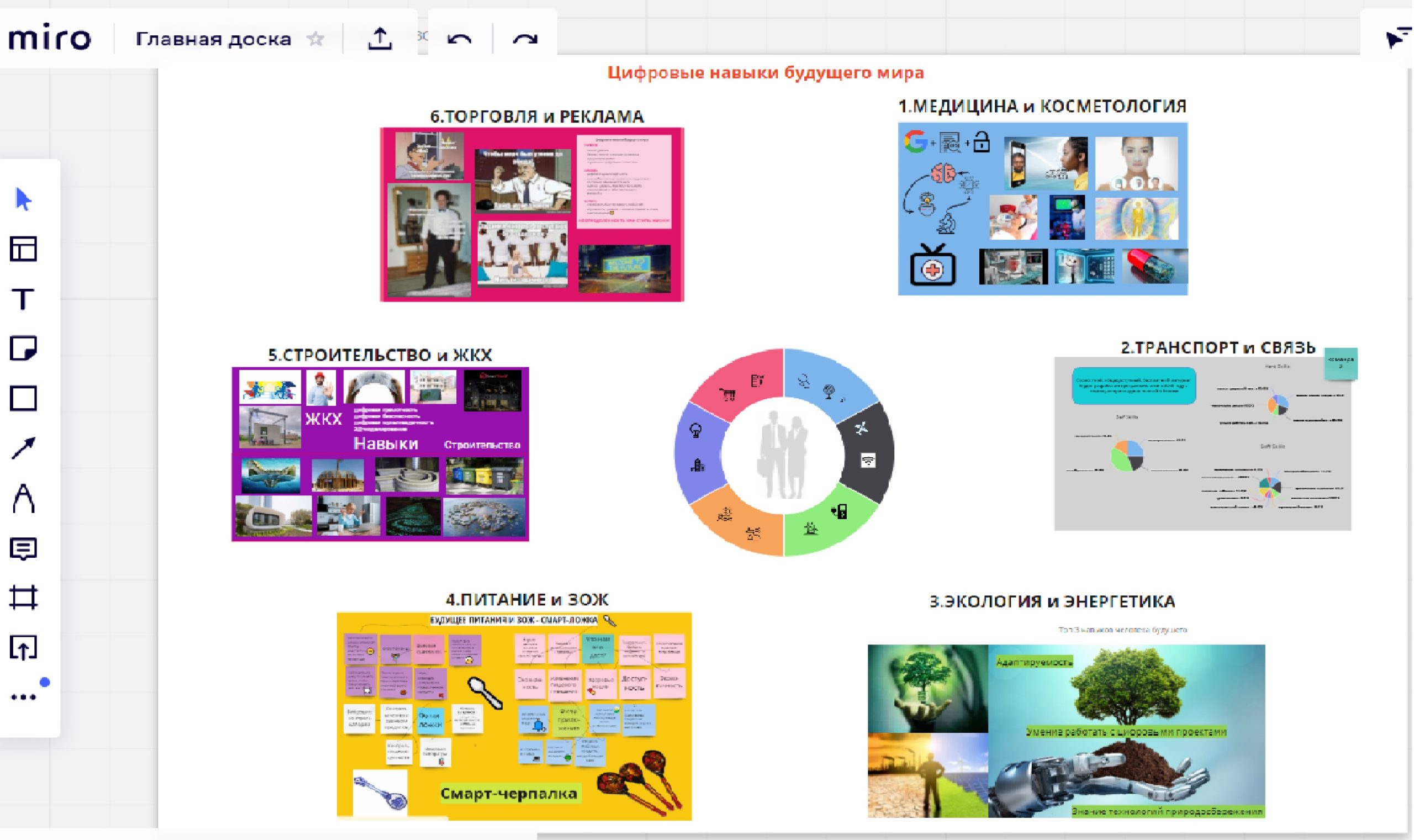Screen dimensions: 1414x840
Task: Click the miro logo
Action: click(x=49, y=39)
